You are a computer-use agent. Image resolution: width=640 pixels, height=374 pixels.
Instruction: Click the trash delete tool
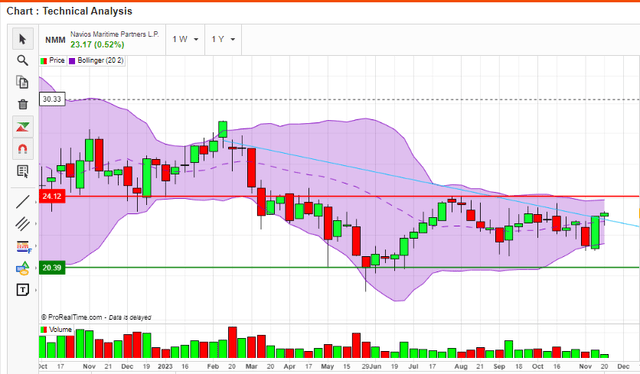[23, 104]
